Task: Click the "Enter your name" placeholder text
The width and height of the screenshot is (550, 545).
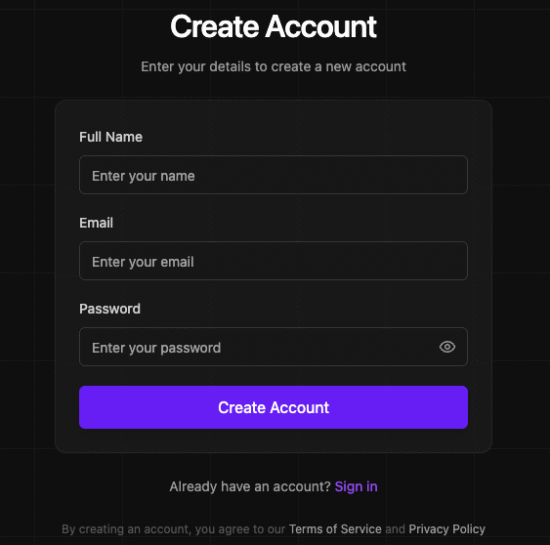Action: click(143, 176)
